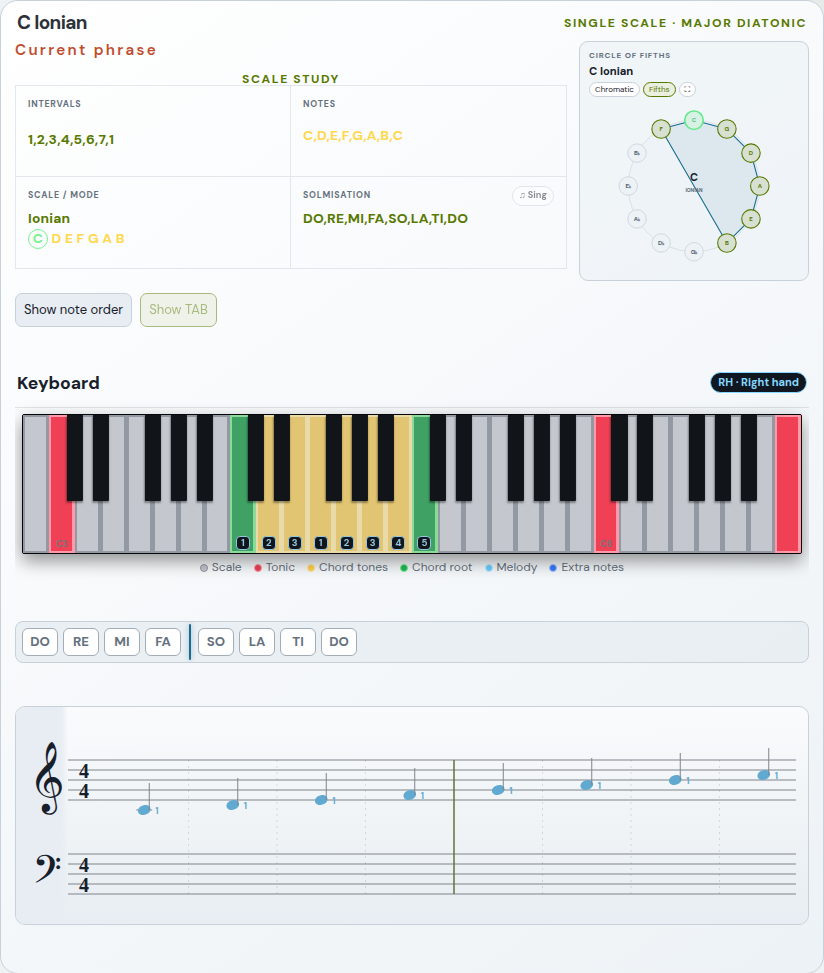The width and height of the screenshot is (824, 973).
Task: Play the SO solfège button
Action: pos(216,642)
